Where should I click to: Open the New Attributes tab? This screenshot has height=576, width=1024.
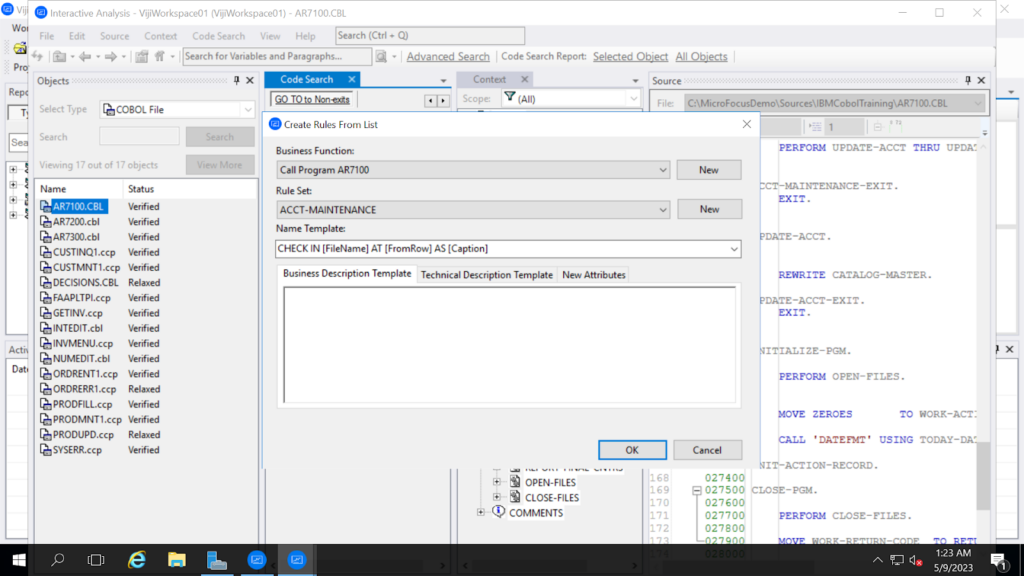click(594, 275)
